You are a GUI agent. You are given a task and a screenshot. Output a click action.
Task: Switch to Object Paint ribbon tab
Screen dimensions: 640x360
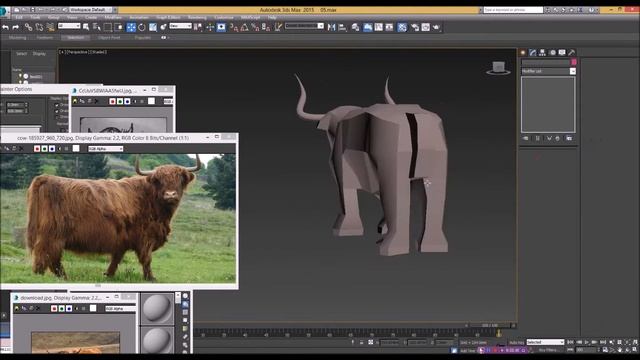(x=109, y=38)
